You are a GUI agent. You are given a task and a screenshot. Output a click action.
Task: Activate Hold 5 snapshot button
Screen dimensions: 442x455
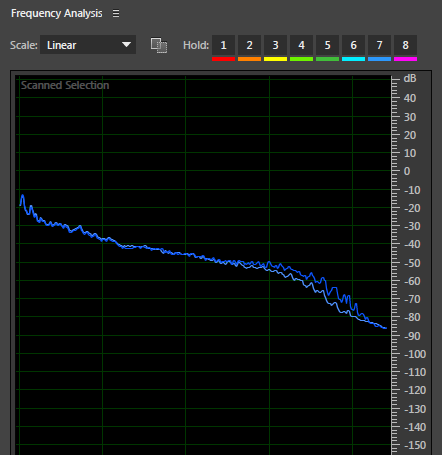[x=327, y=45]
